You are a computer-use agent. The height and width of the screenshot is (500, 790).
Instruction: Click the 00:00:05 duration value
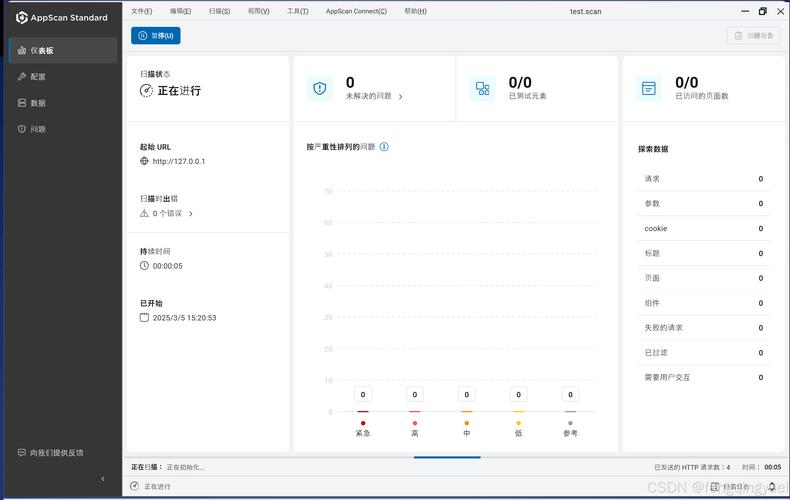tap(168, 266)
